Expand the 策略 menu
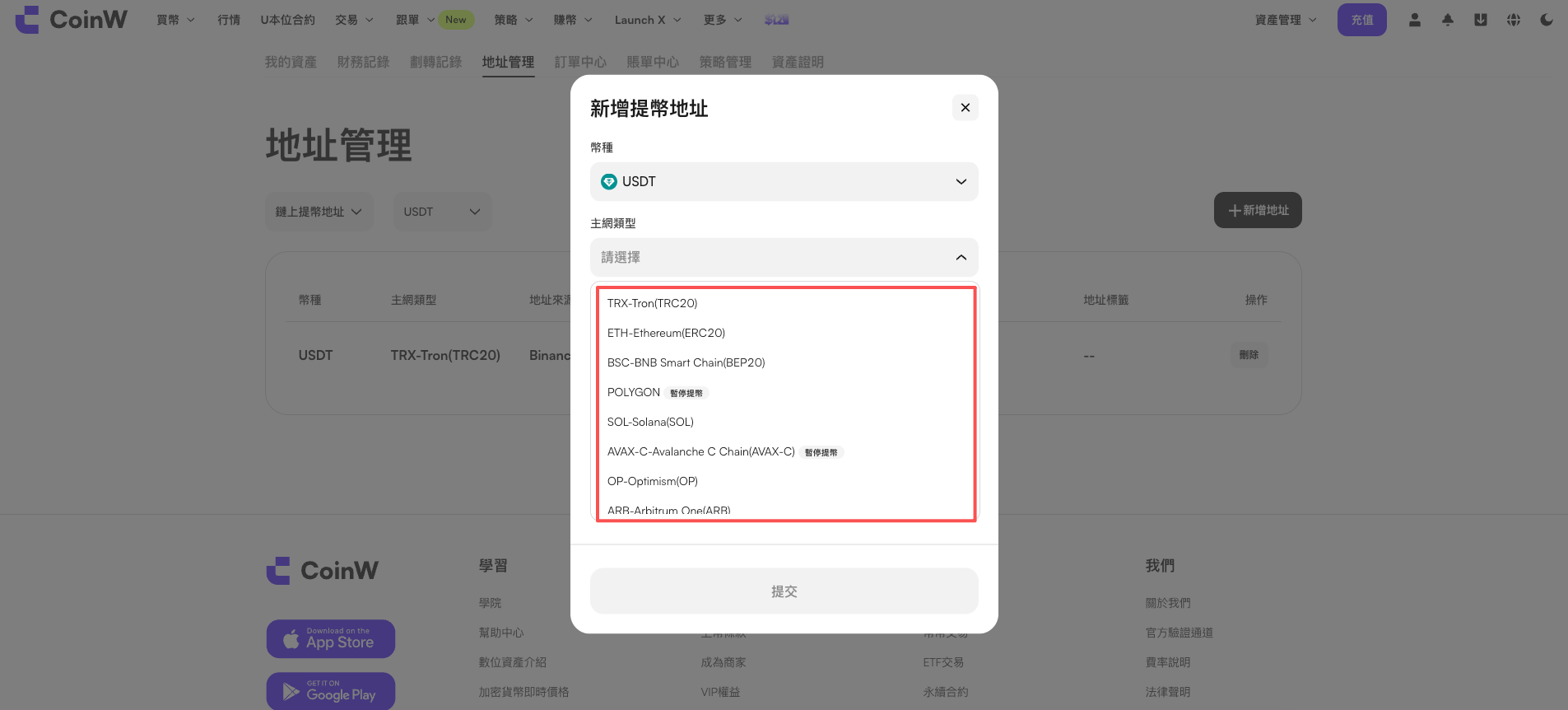This screenshot has width=1568, height=710. tap(514, 20)
